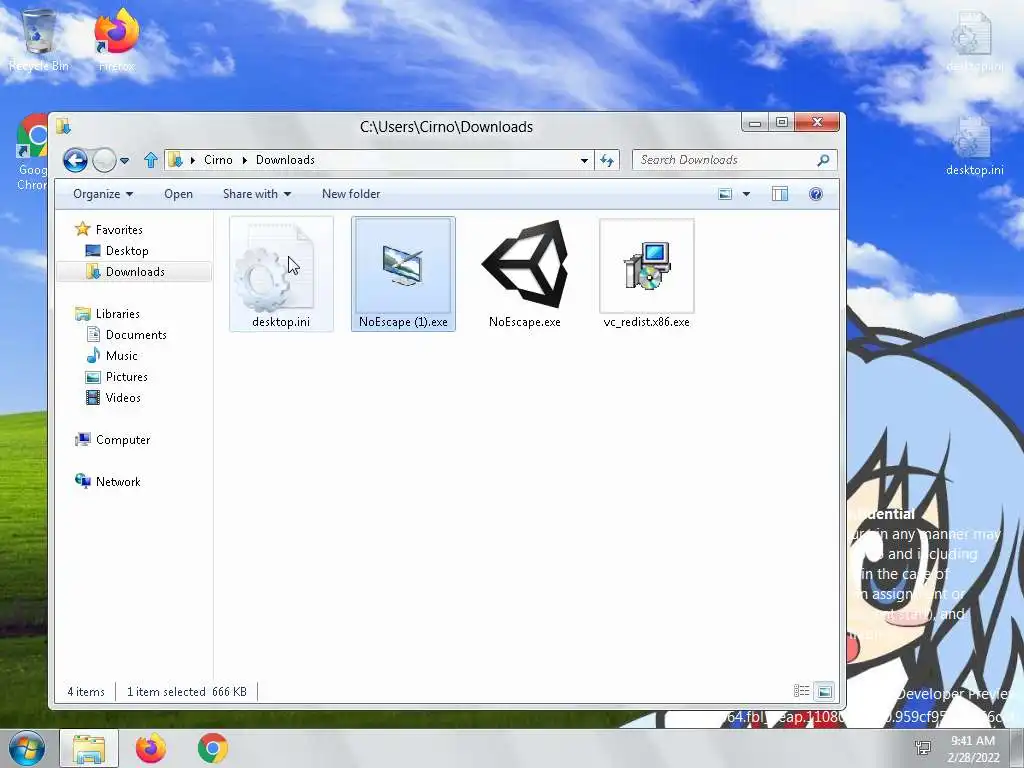The image size is (1024, 768).
Task: Create a New folder
Action: tap(351, 194)
